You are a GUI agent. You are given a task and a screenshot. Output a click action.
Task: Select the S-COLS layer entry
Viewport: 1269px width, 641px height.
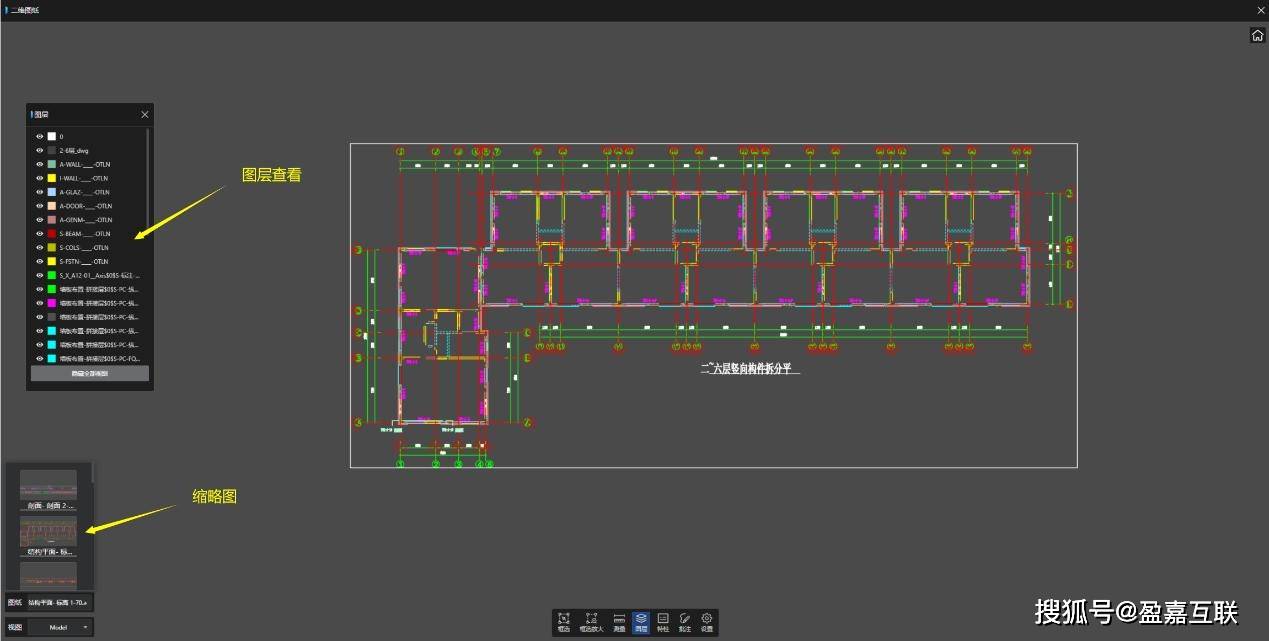[x=84, y=247]
